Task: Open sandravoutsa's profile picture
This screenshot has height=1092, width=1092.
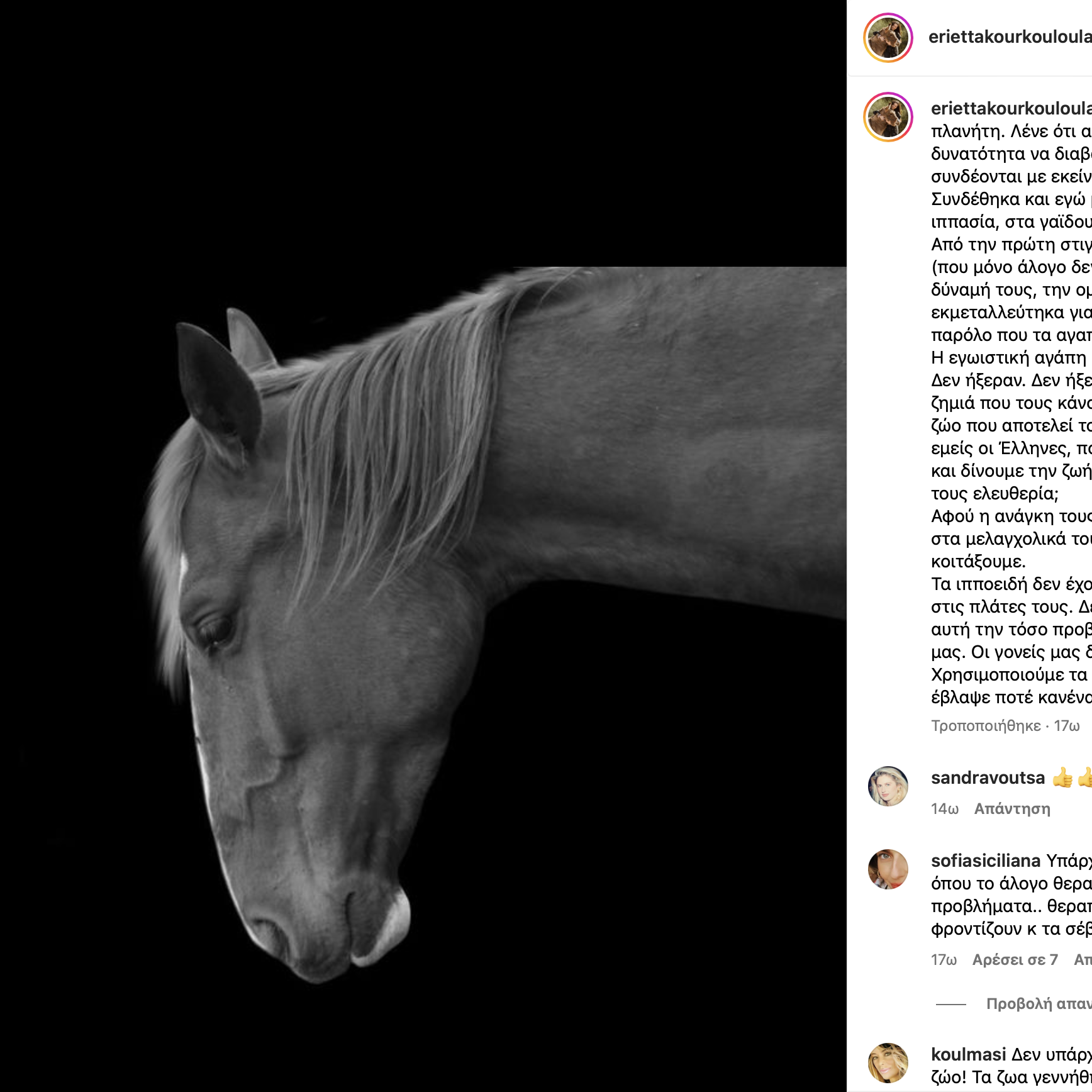Action: pyautogui.click(x=888, y=786)
